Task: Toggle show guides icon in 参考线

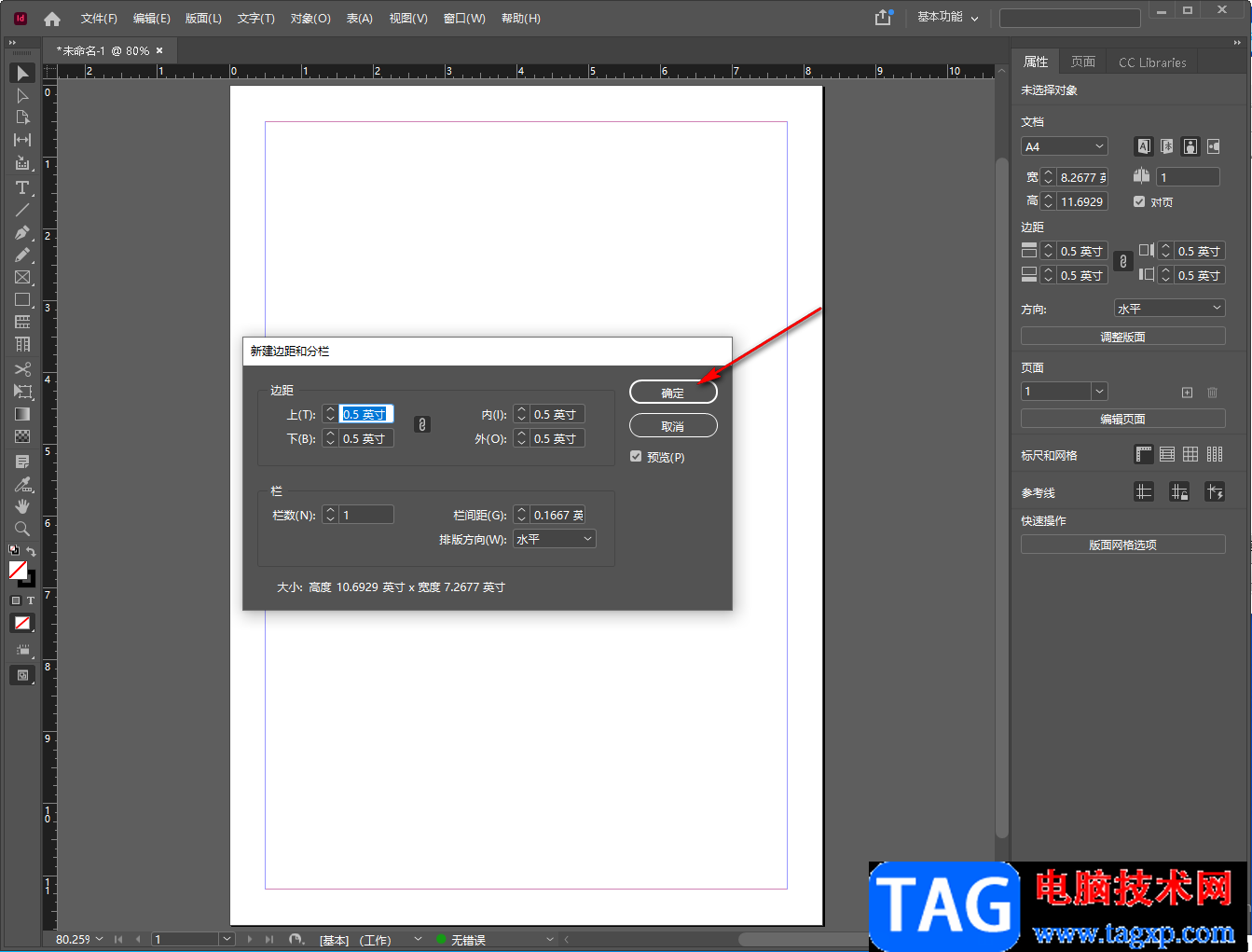Action: point(1144,491)
